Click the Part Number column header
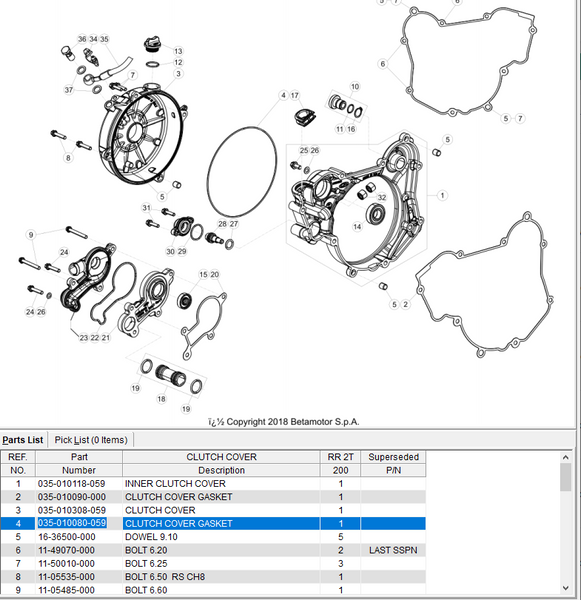 tap(79, 463)
